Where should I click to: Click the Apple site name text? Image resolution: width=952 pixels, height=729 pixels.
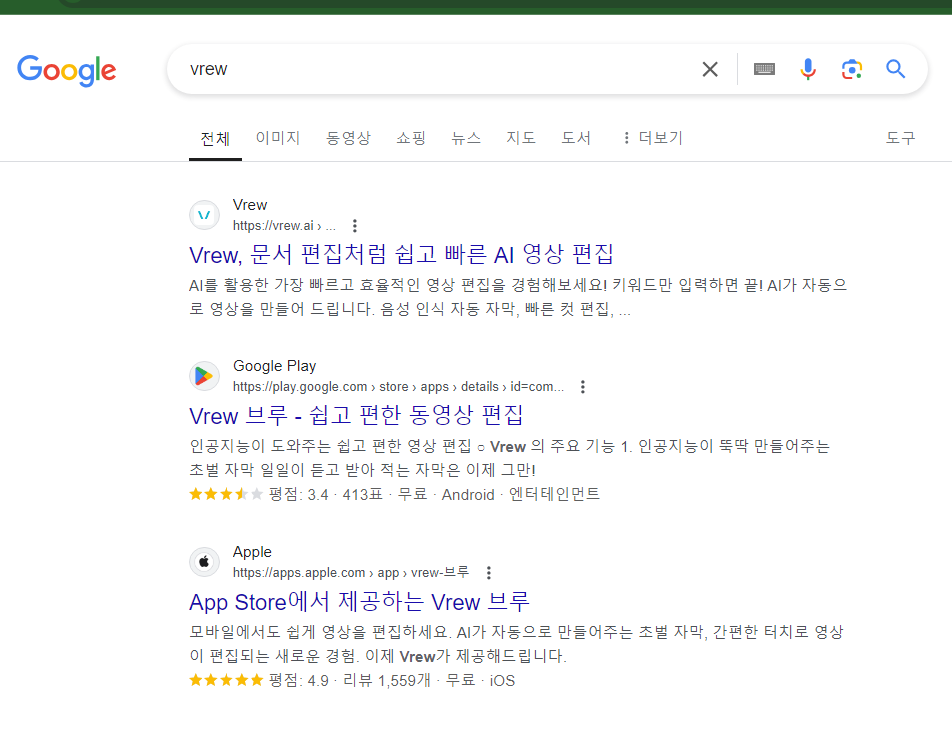pos(252,552)
